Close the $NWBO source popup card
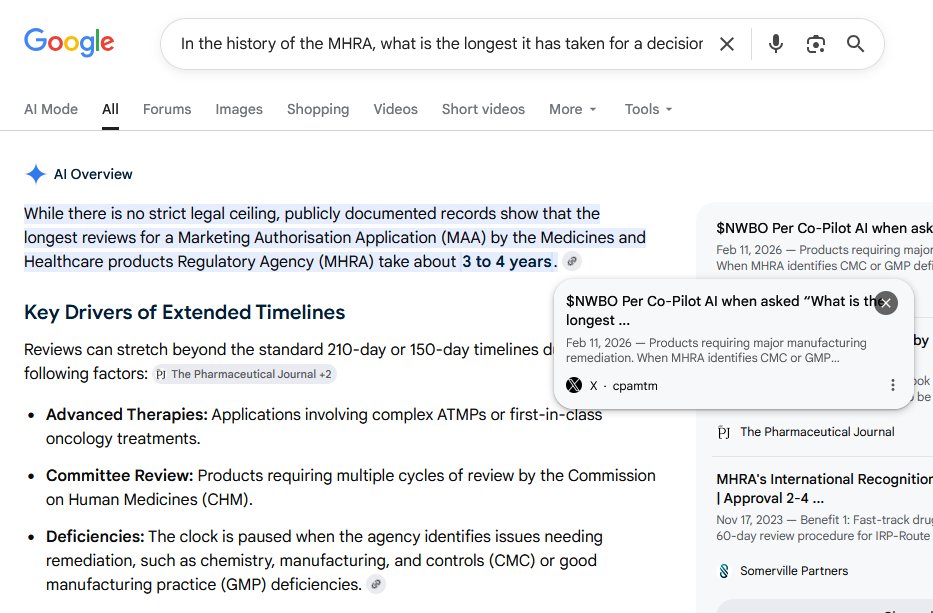This screenshot has height=613, width=933. pyautogui.click(x=886, y=303)
